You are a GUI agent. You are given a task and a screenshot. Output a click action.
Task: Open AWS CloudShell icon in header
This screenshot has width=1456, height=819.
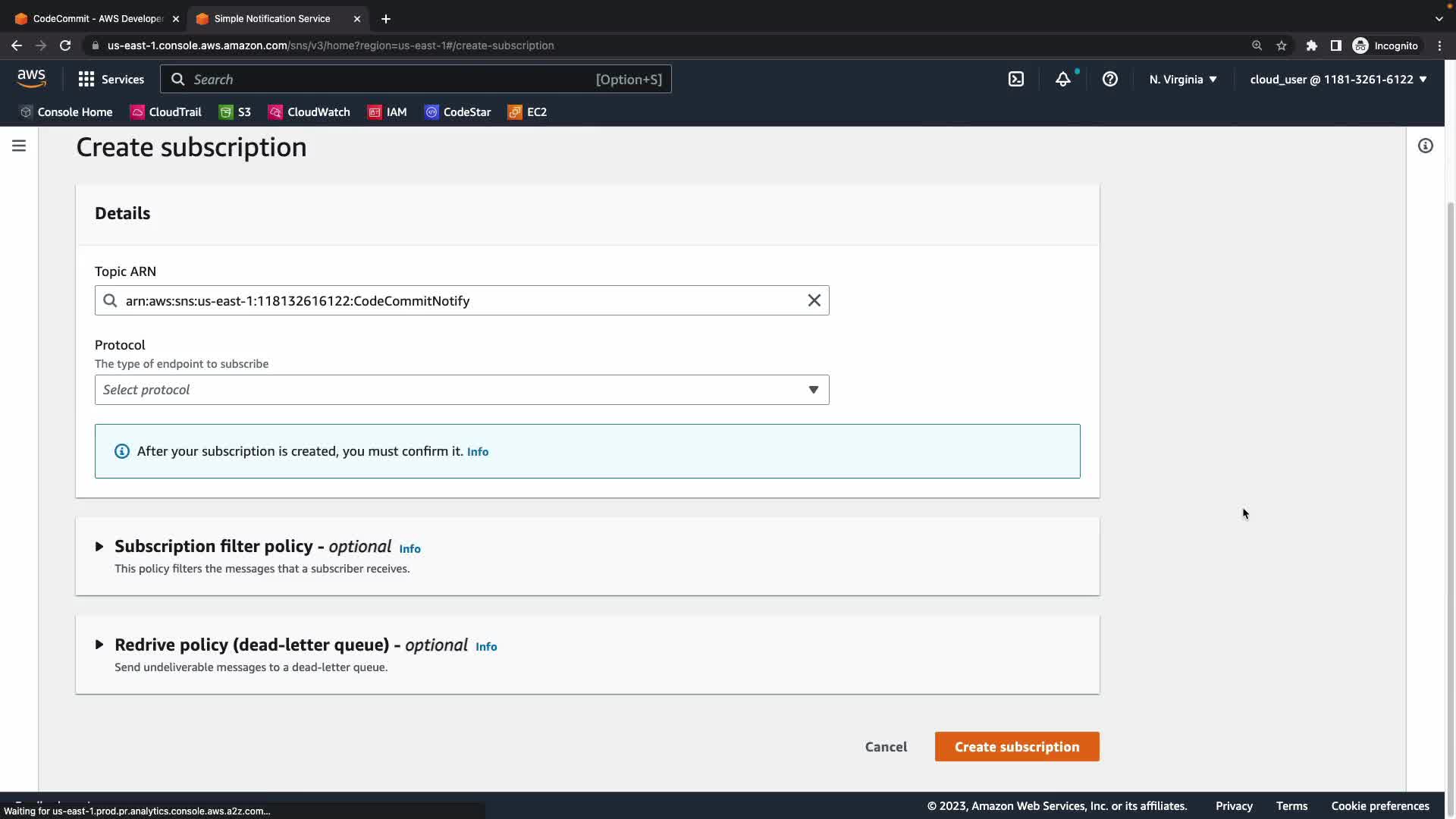1016,79
